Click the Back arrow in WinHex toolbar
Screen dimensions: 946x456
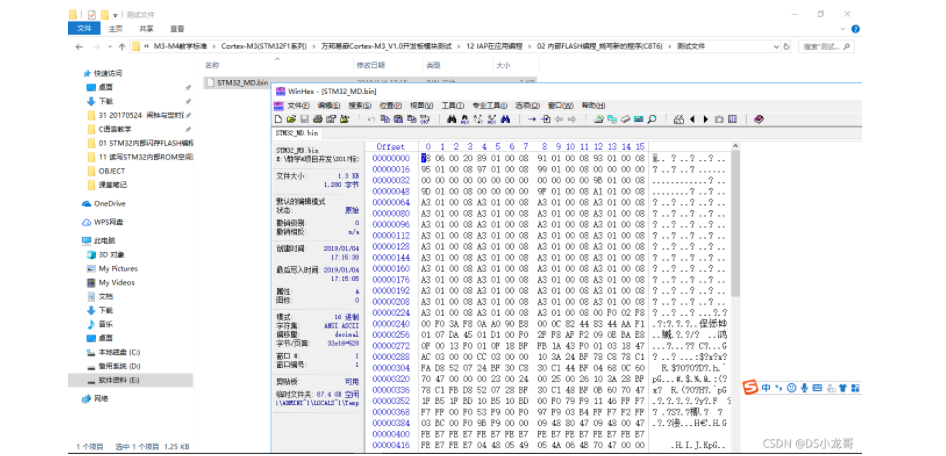pyautogui.click(x=559, y=119)
